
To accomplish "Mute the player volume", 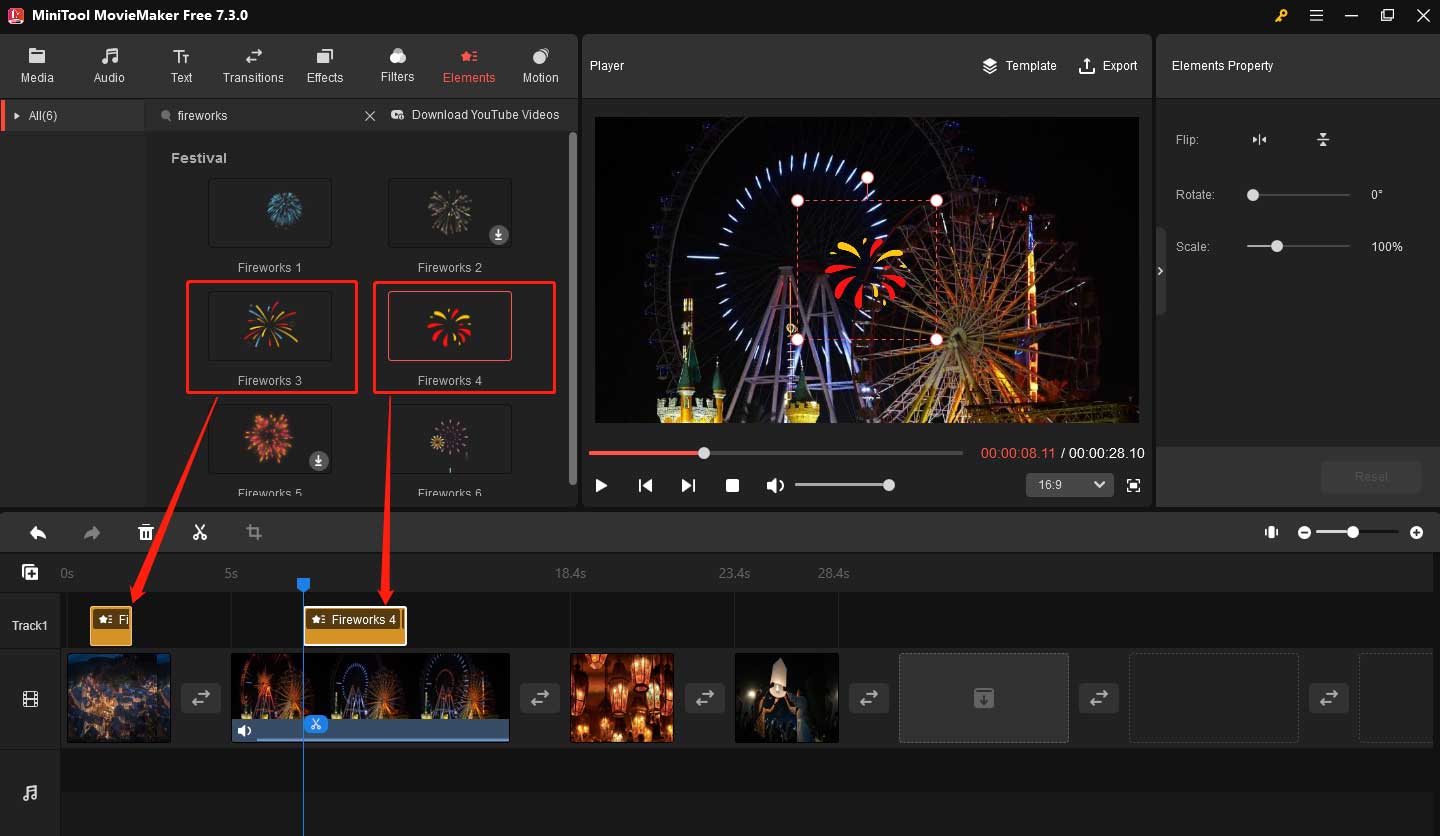I will tap(775, 485).
